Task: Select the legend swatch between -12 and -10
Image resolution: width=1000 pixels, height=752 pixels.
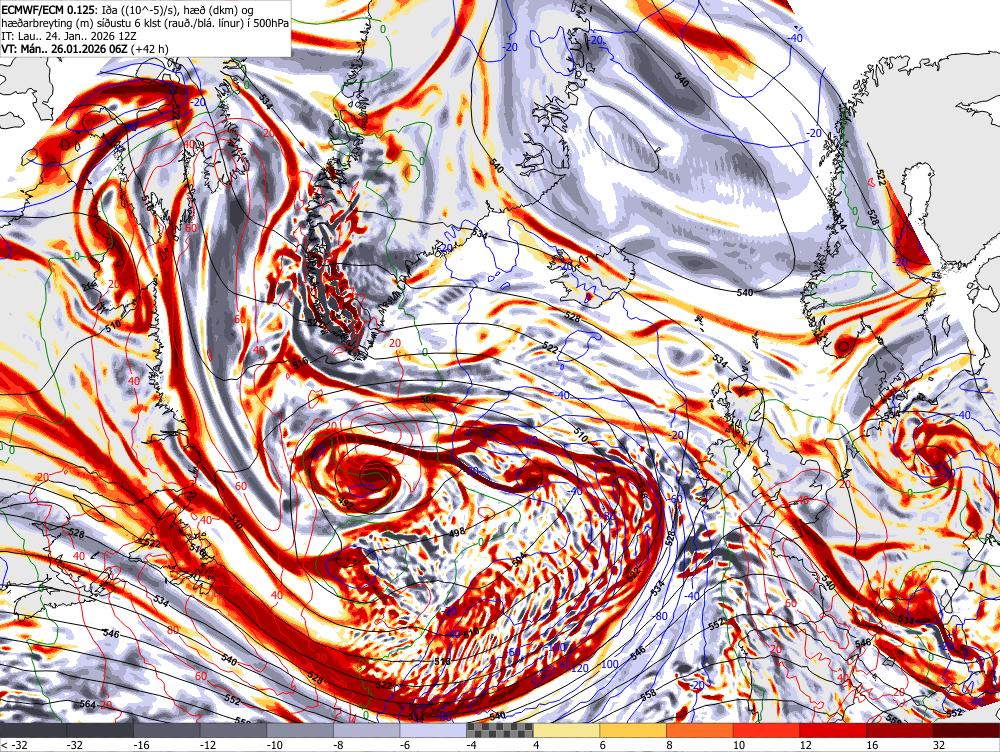Action: (x=233, y=730)
